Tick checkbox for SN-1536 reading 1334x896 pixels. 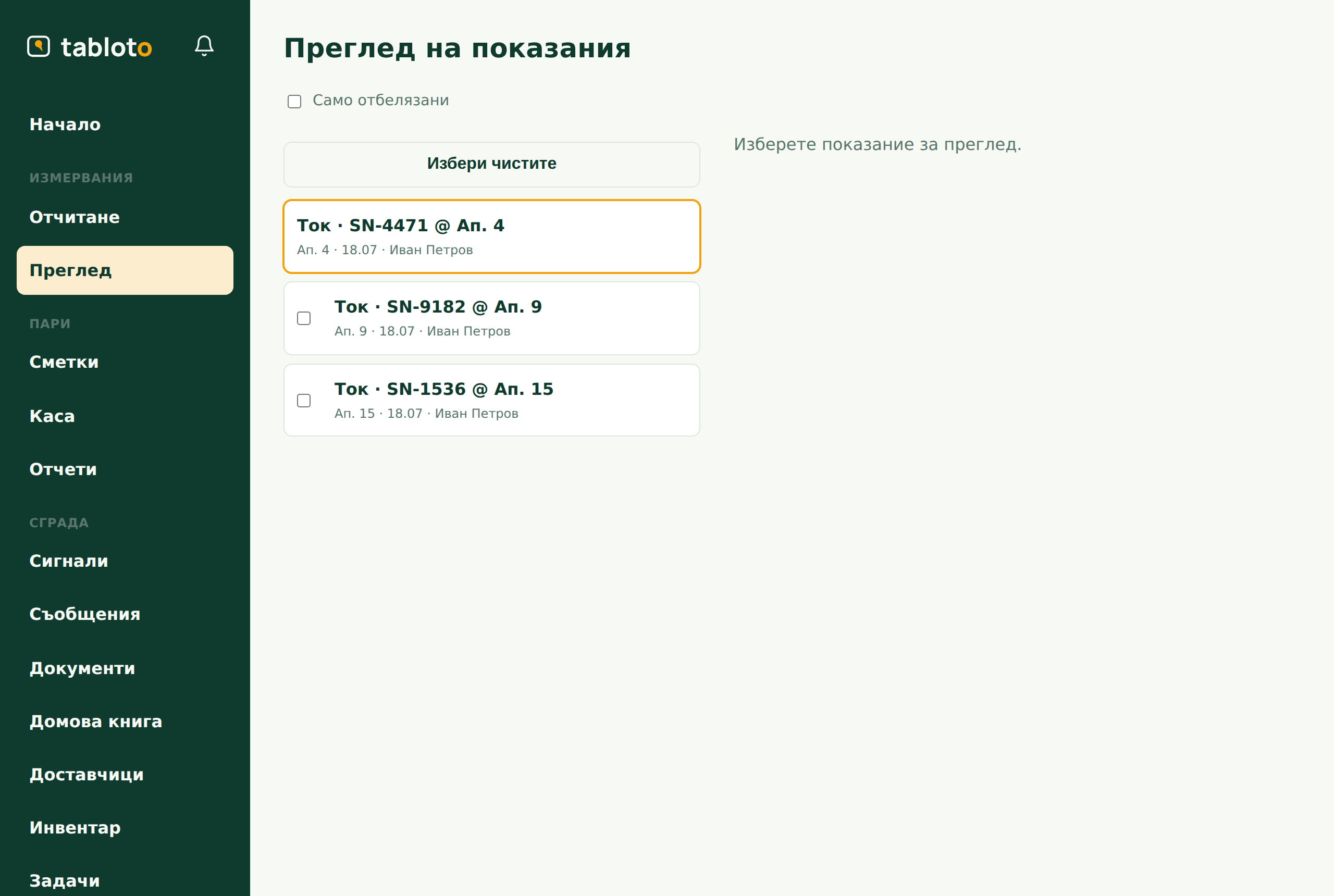(304, 401)
